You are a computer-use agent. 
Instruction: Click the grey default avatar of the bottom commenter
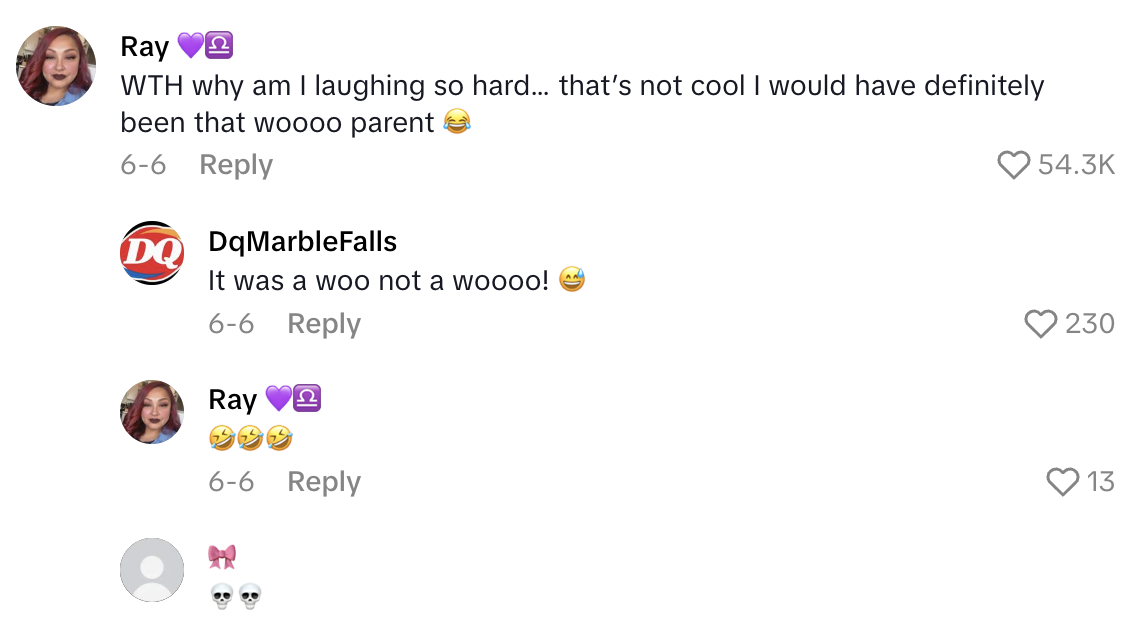[x=152, y=569]
